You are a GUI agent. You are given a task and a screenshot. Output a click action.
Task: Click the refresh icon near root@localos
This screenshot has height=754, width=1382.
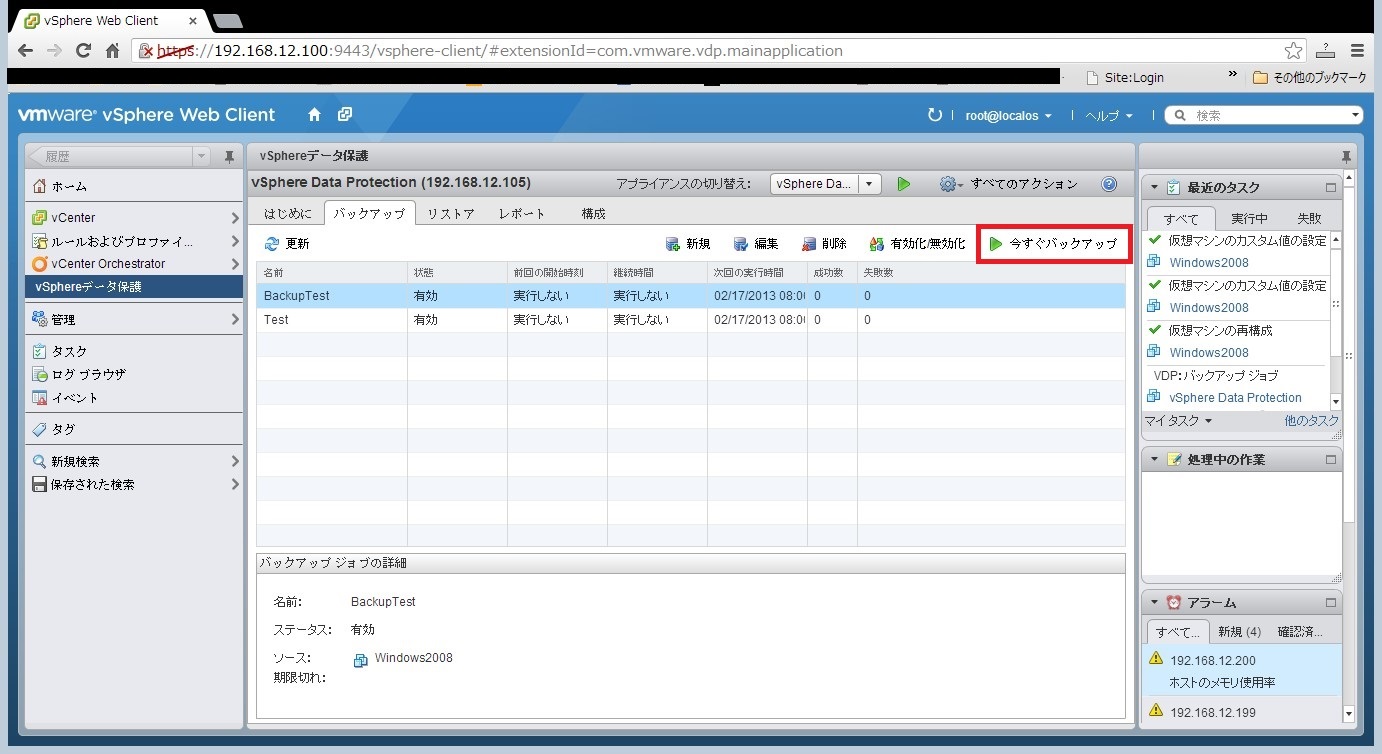coord(935,116)
